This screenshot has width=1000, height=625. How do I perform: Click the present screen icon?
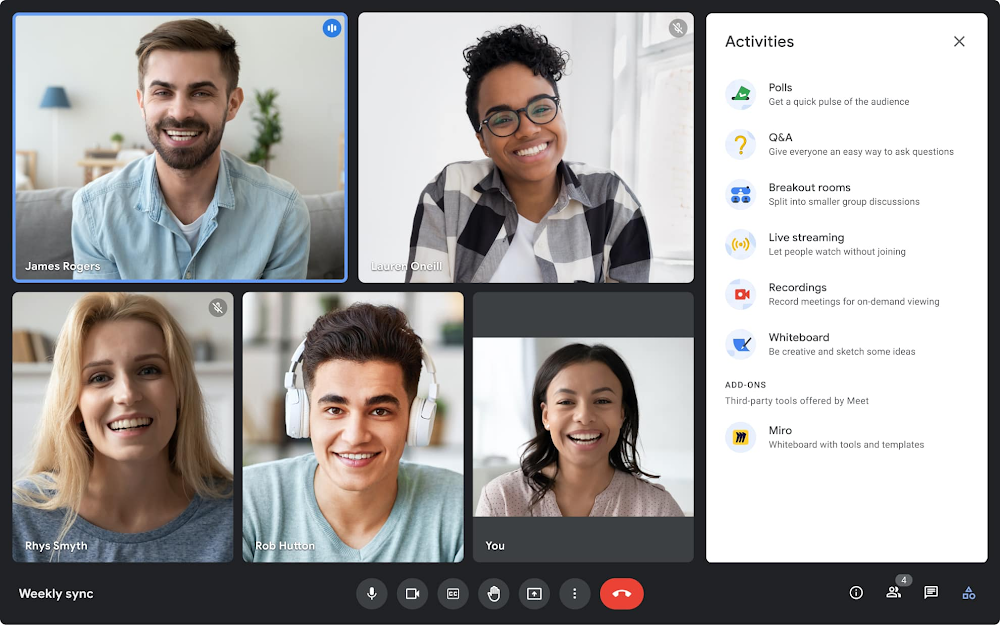point(534,593)
